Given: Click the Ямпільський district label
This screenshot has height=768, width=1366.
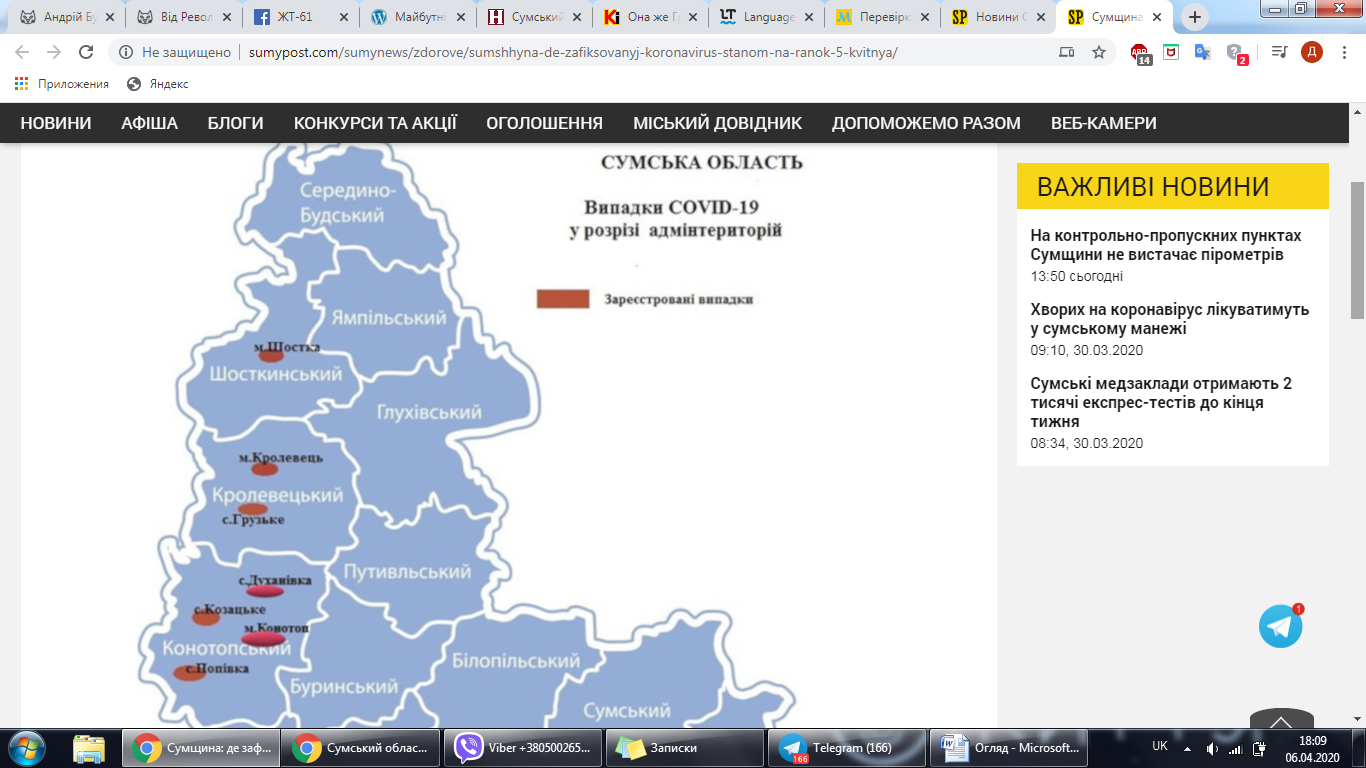Looking at the screenshot, I should tap(389, 318).
